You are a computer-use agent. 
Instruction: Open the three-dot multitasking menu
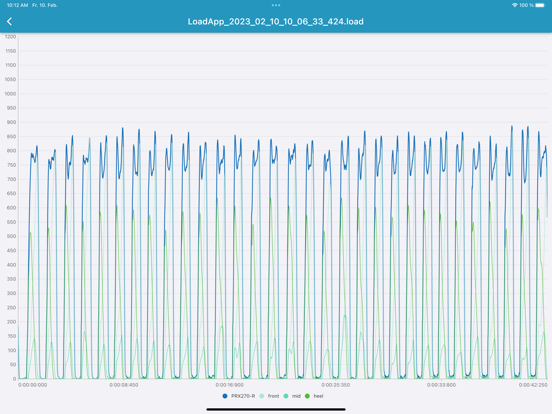pos(276,5)
